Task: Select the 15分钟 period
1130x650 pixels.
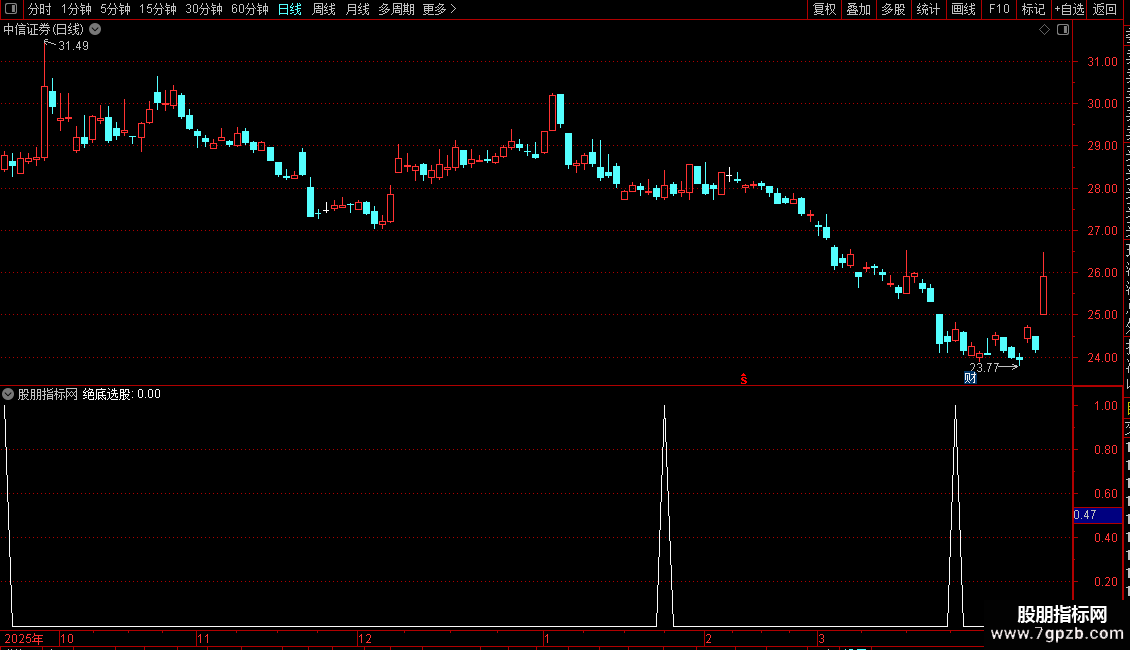Action: pyautogui.click(x=158, y=9)
